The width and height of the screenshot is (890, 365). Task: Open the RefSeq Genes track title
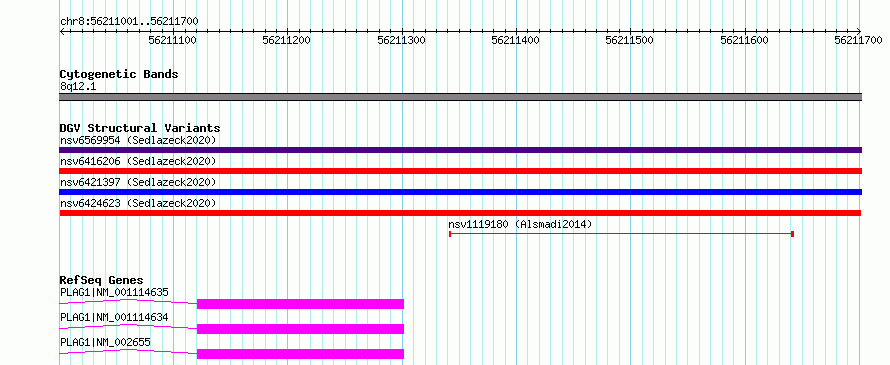[x=102, y=280]
